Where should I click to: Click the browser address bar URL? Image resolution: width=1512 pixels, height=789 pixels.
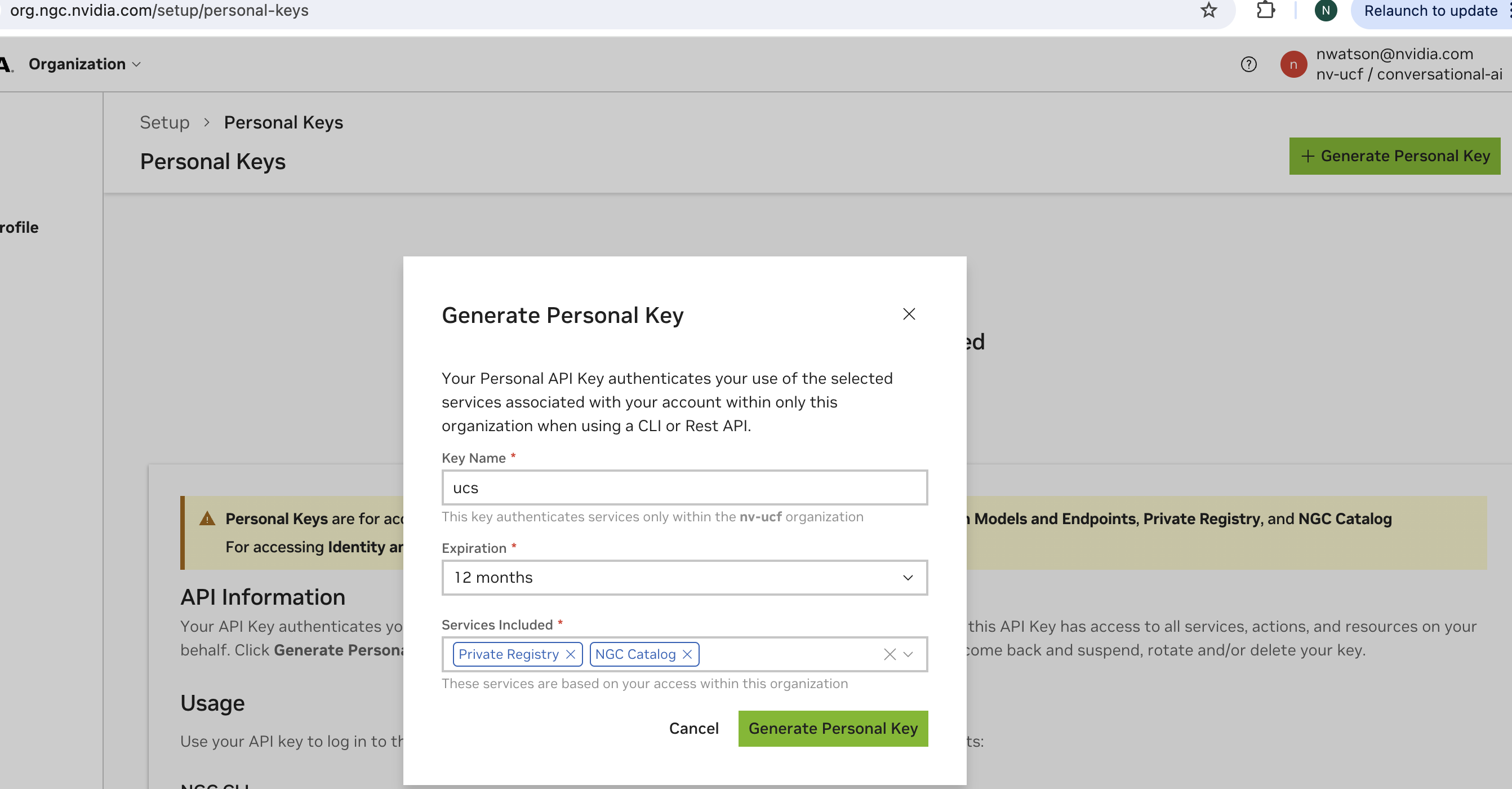tap(159, 10)
